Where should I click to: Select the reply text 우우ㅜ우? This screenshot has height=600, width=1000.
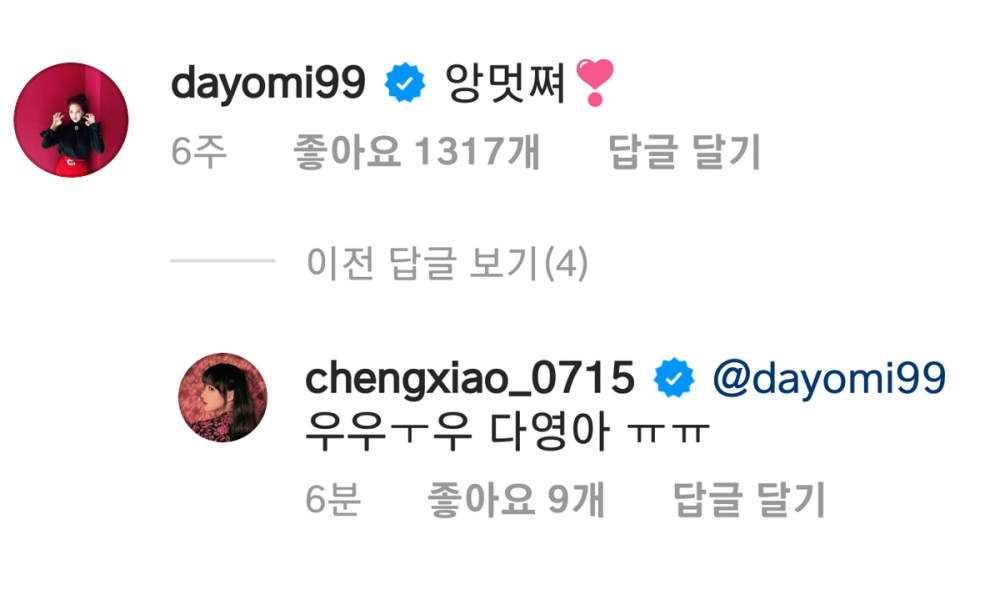coord(388,432)
